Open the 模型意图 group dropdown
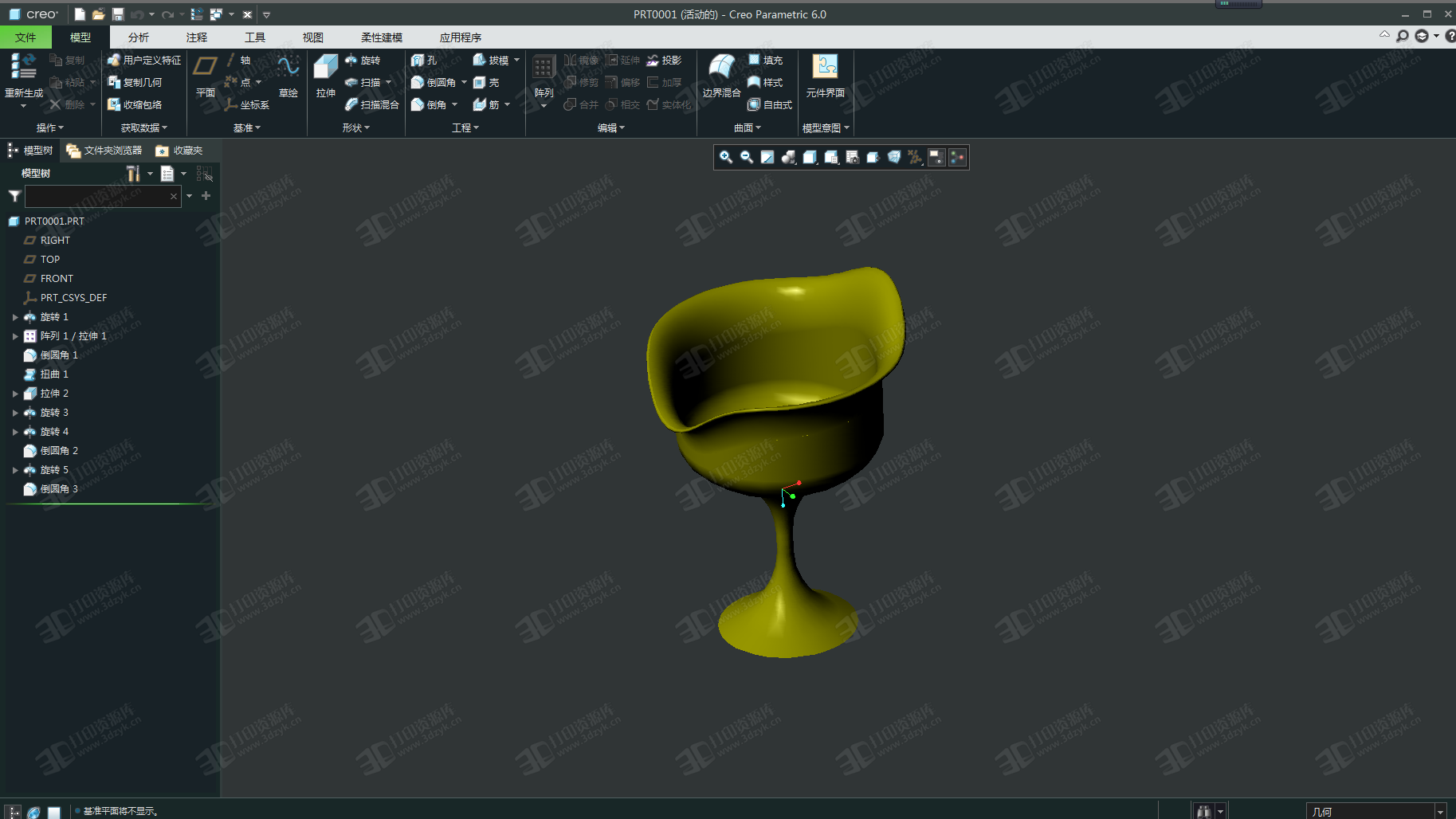1456x819 pixels. point(826,127)
